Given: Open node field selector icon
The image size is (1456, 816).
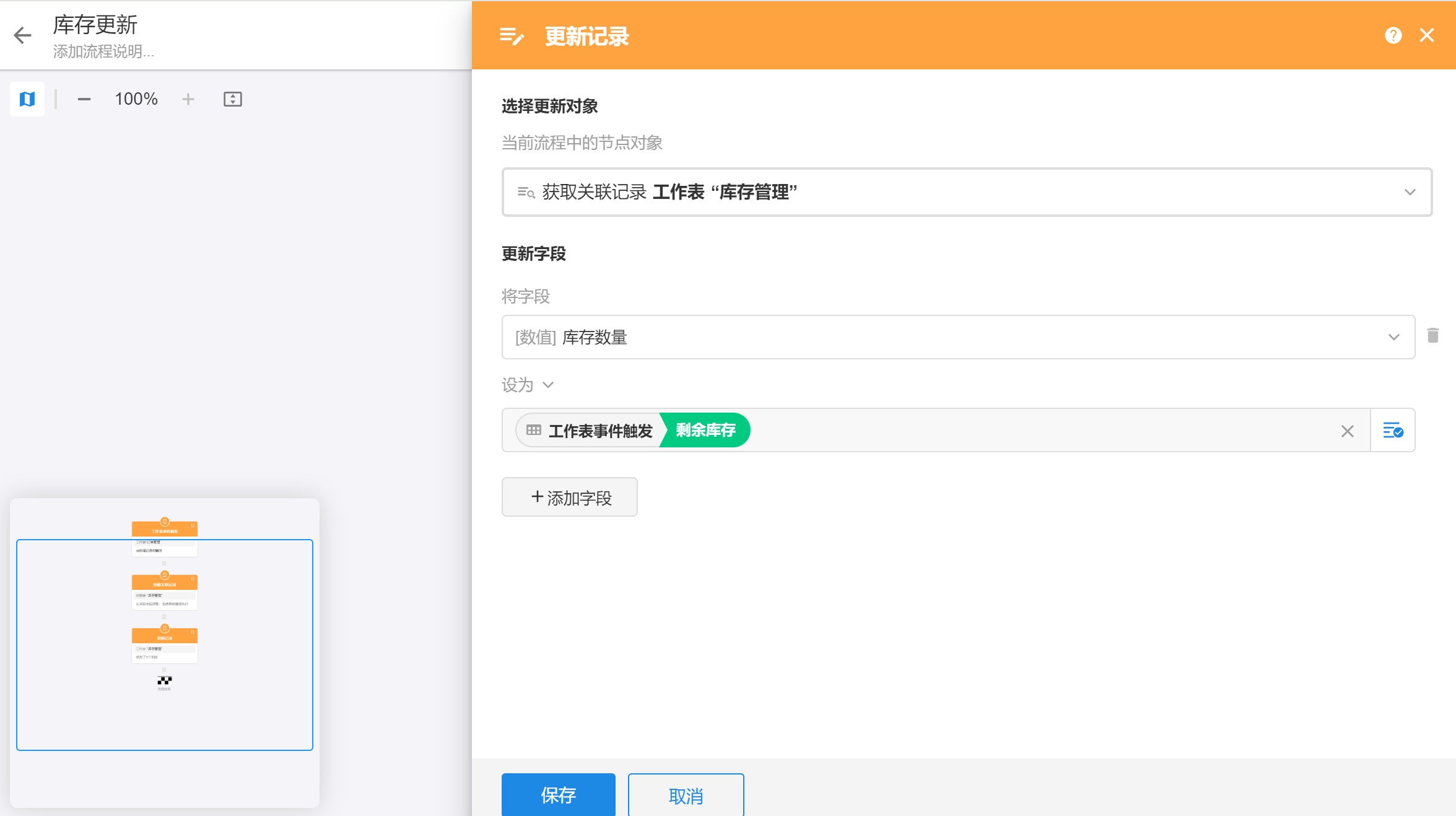Looking at the screenshot, I should (1393, 430).
